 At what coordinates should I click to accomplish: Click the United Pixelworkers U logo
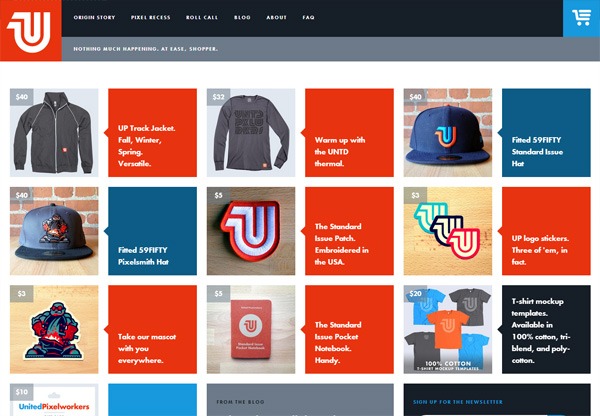(31, 31)
